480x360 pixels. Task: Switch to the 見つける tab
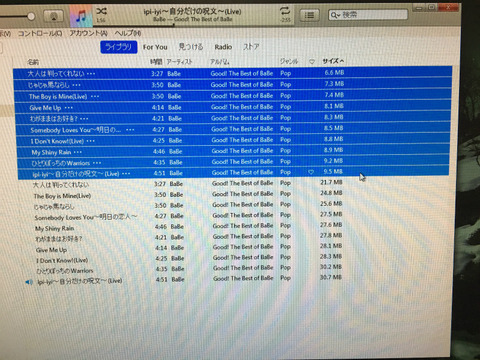pyautogui.click(x=191, y=47)
